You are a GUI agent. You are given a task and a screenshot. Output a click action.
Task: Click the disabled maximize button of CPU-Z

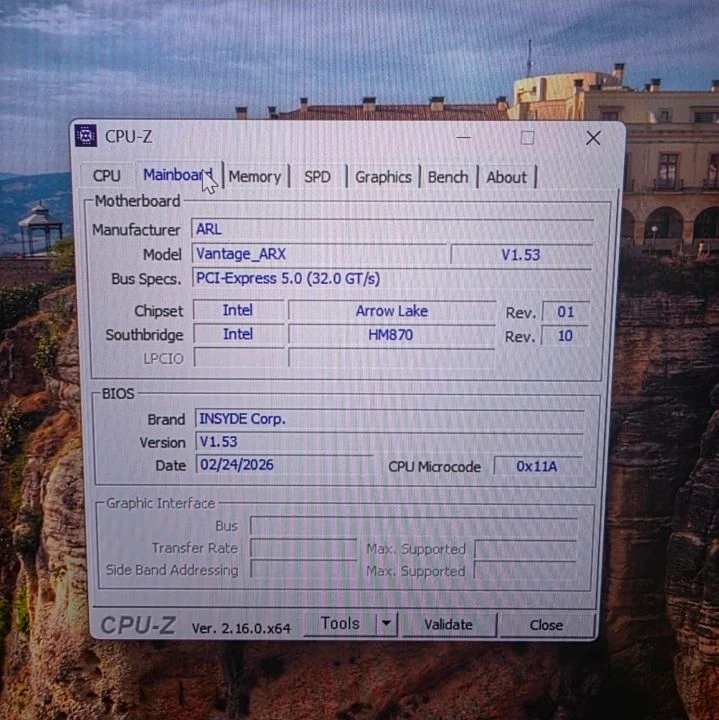pyautogui.click(x=527, y=138)
